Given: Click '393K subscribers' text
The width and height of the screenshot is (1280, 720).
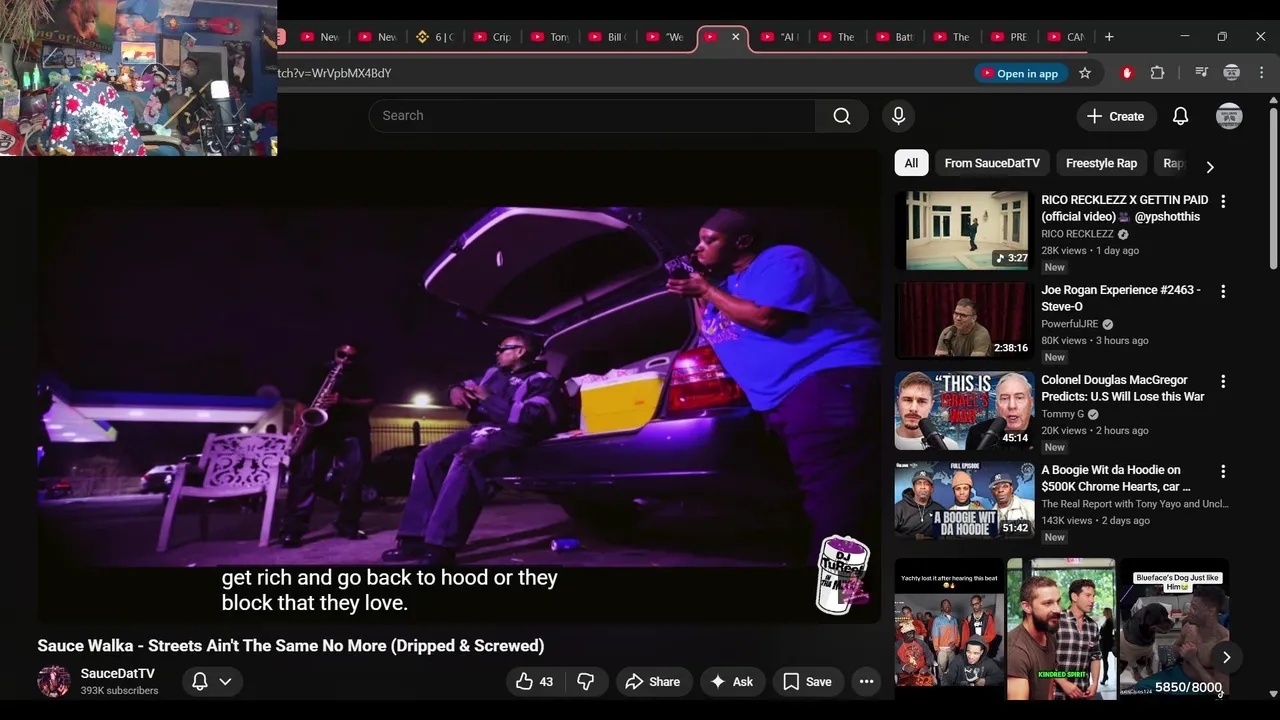Looking at the screenshot, I should (119, 691).
